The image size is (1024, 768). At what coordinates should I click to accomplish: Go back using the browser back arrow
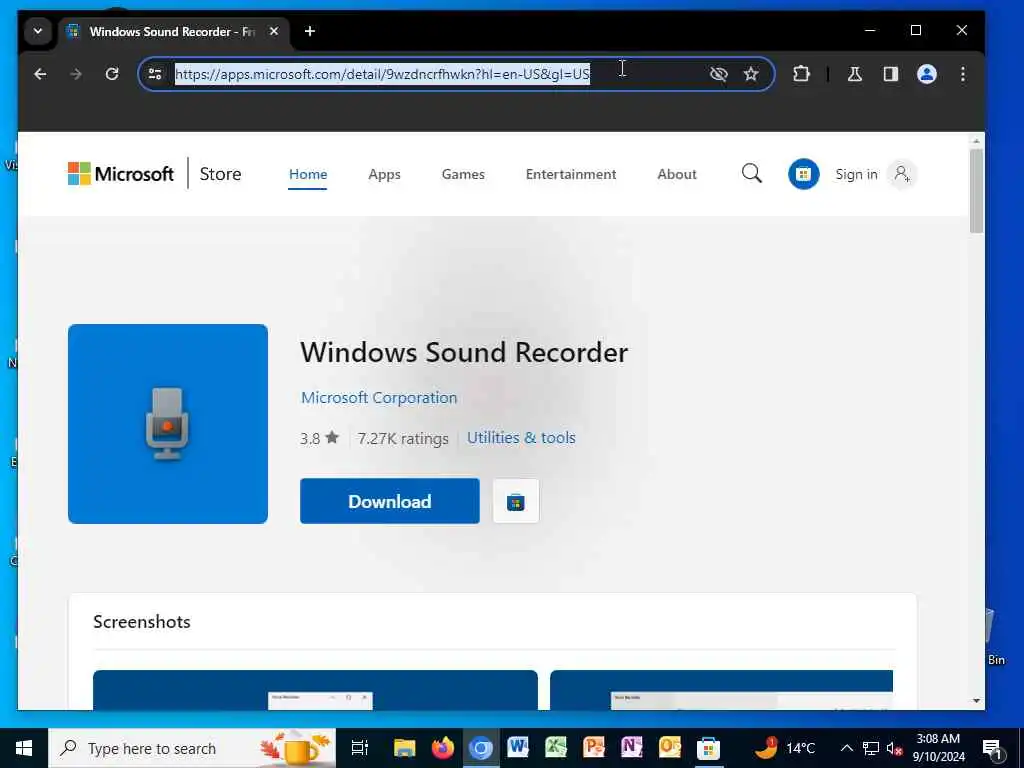coord(40,74)
